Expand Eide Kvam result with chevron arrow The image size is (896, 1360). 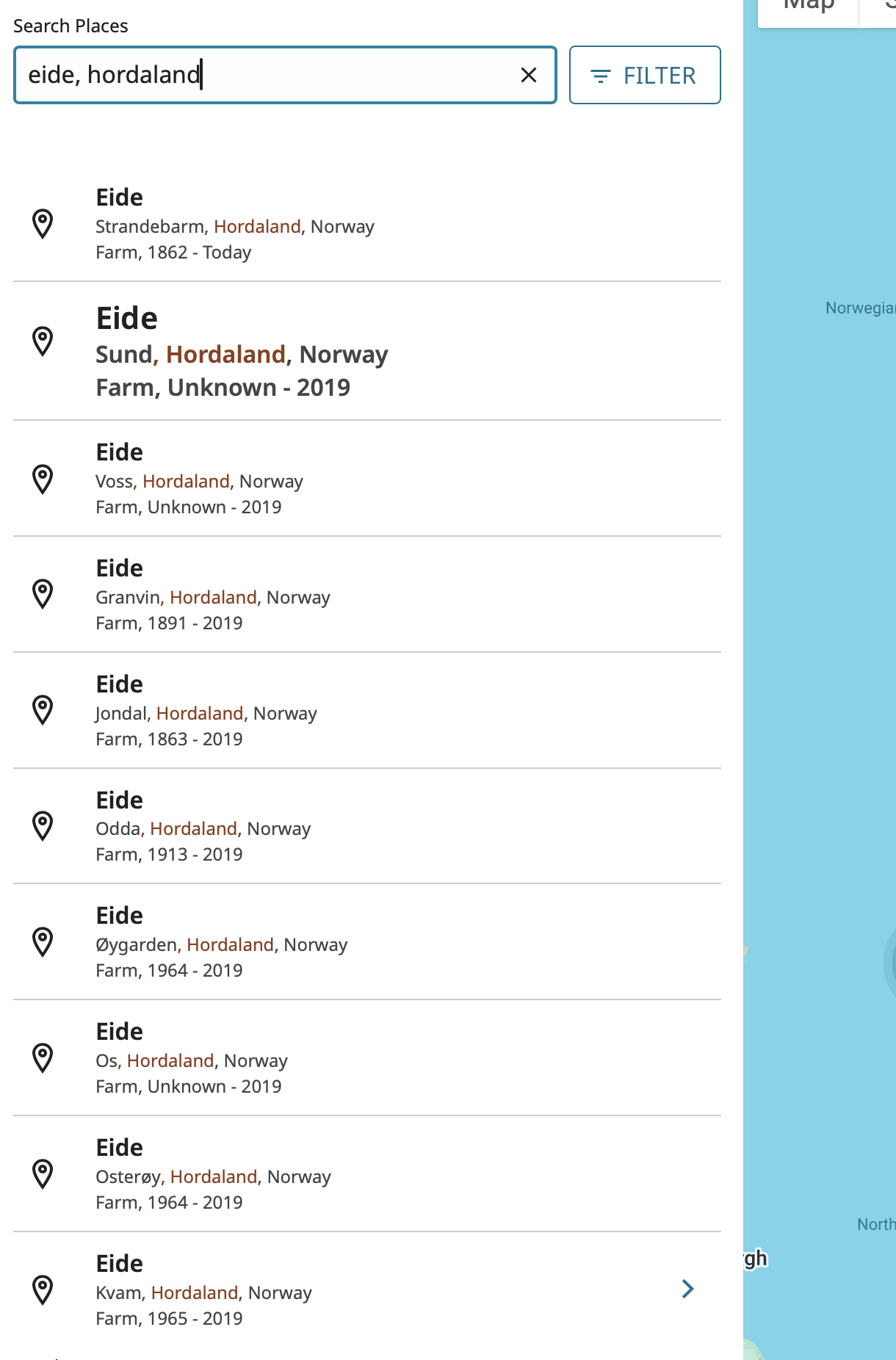click(688, 1289)
